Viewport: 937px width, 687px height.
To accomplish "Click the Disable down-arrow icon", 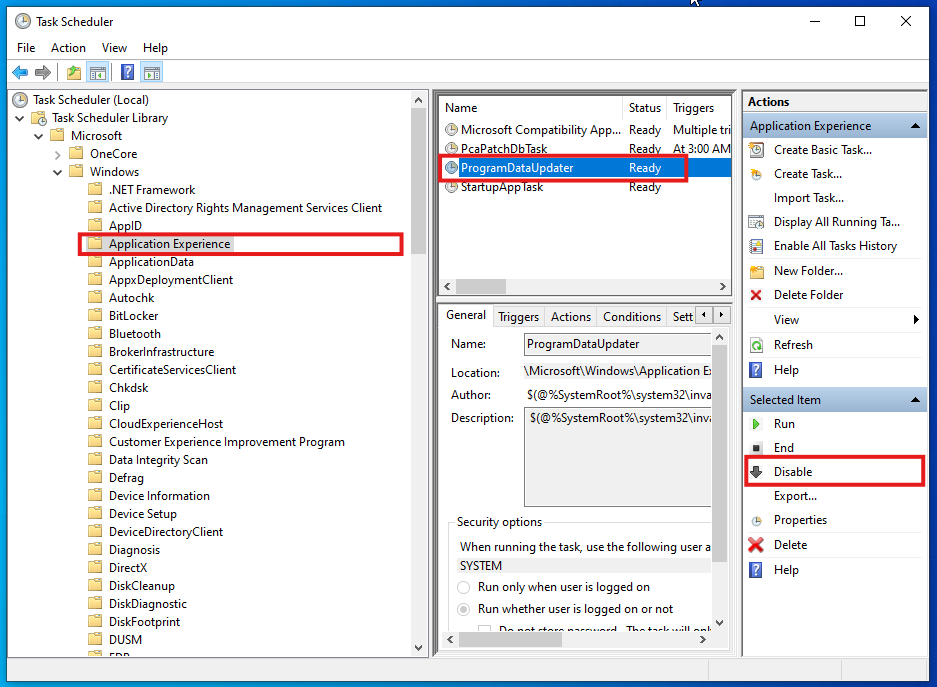I will pos(757,472).
